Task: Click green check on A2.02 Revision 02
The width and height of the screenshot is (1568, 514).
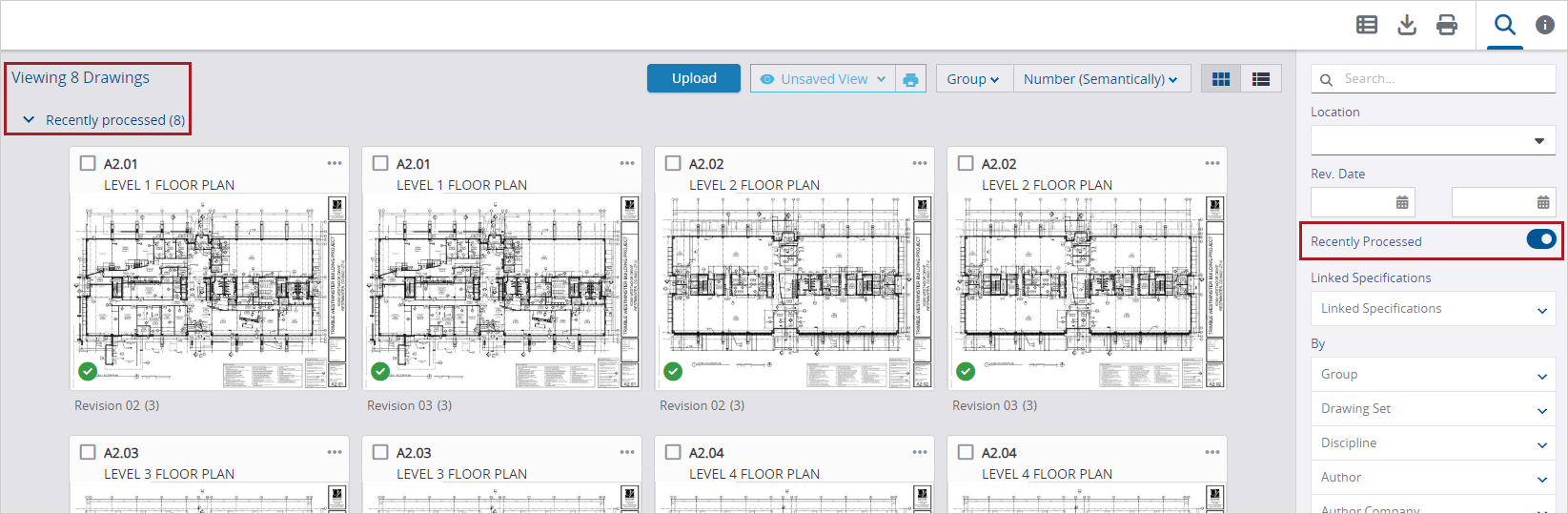Action: point(673,371)
